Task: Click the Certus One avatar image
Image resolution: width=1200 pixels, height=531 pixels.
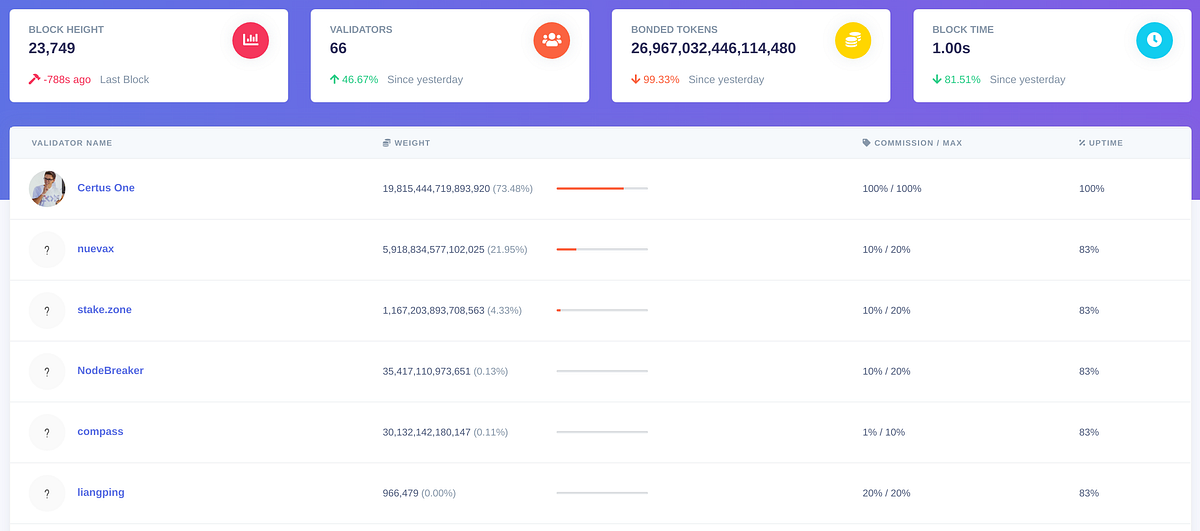Action: coord(47,188)
